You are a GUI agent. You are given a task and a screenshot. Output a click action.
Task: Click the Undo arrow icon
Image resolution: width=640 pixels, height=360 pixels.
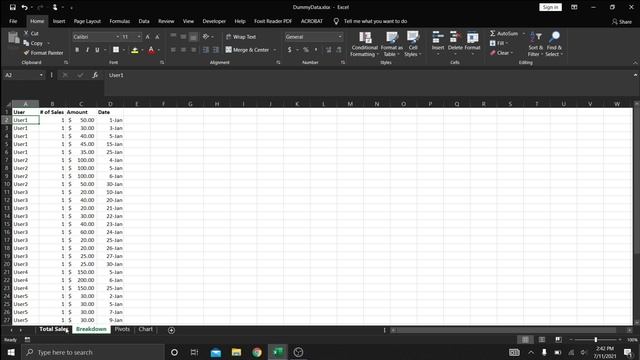tap(24, 7)
